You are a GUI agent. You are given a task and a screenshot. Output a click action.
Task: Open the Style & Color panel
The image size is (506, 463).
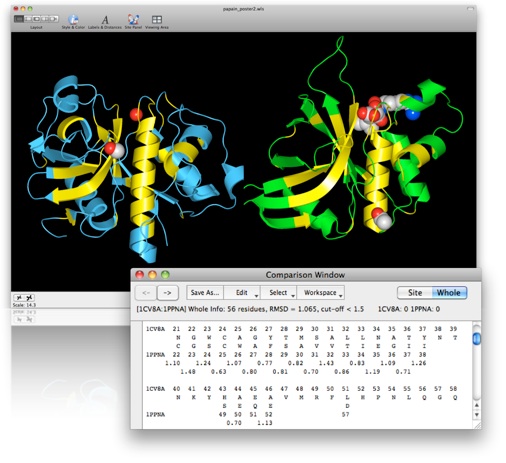coord(73,22)
